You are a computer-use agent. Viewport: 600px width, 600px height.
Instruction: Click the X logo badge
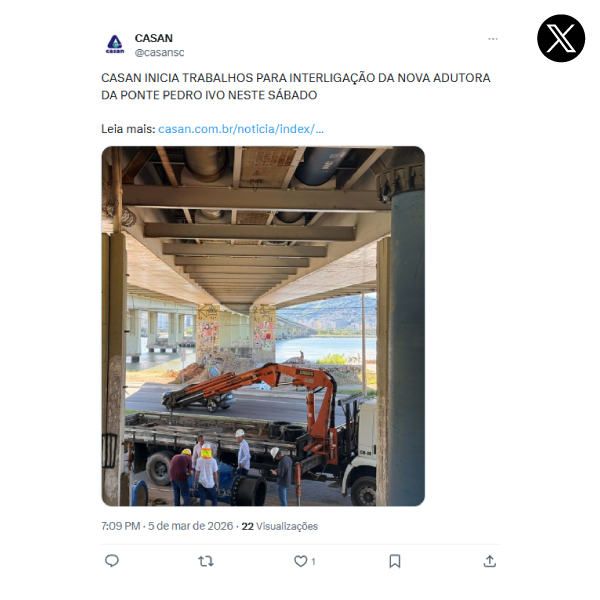561,38
